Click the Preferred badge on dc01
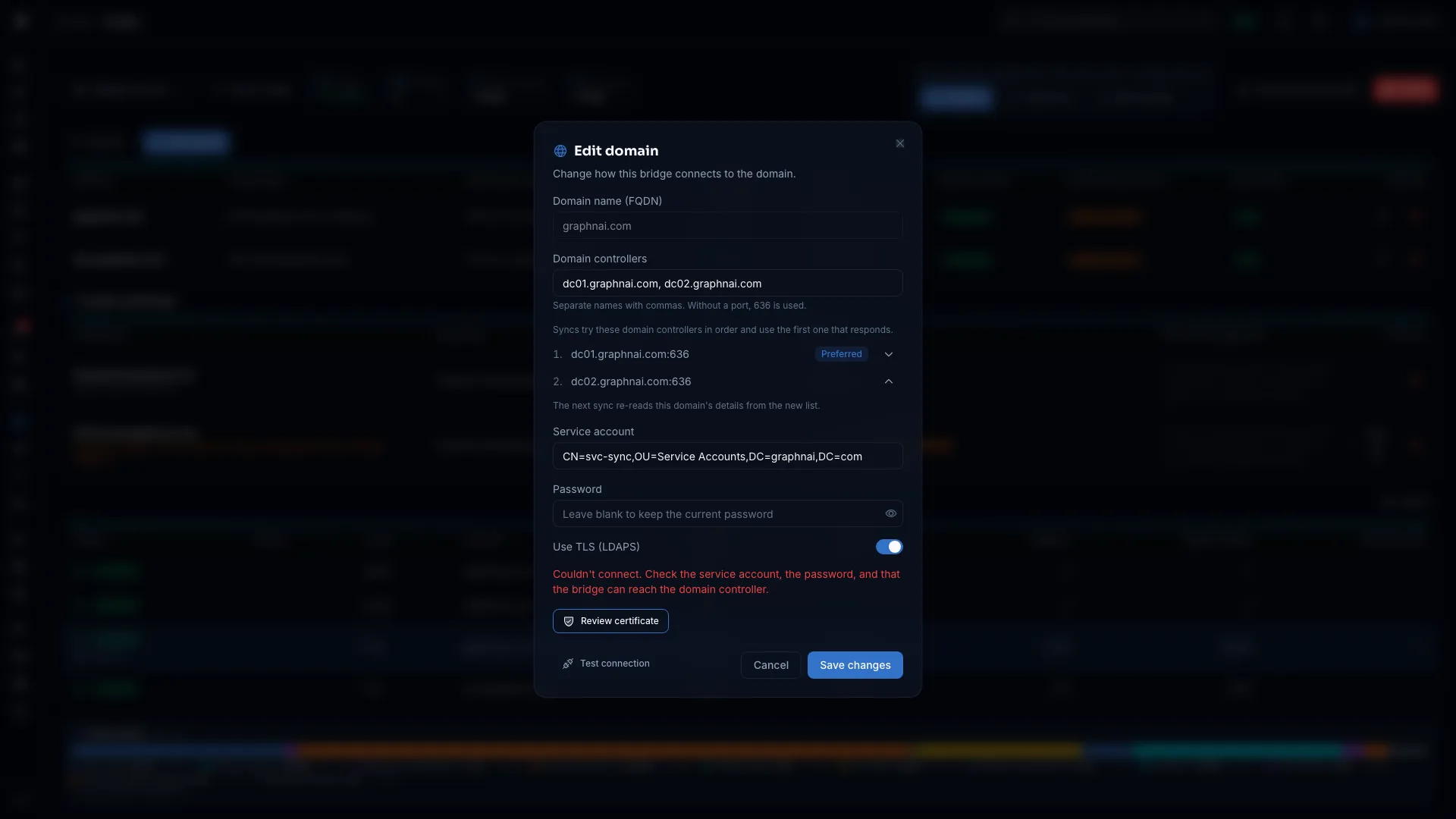The image size is (1456, 819). pos(841,354)
